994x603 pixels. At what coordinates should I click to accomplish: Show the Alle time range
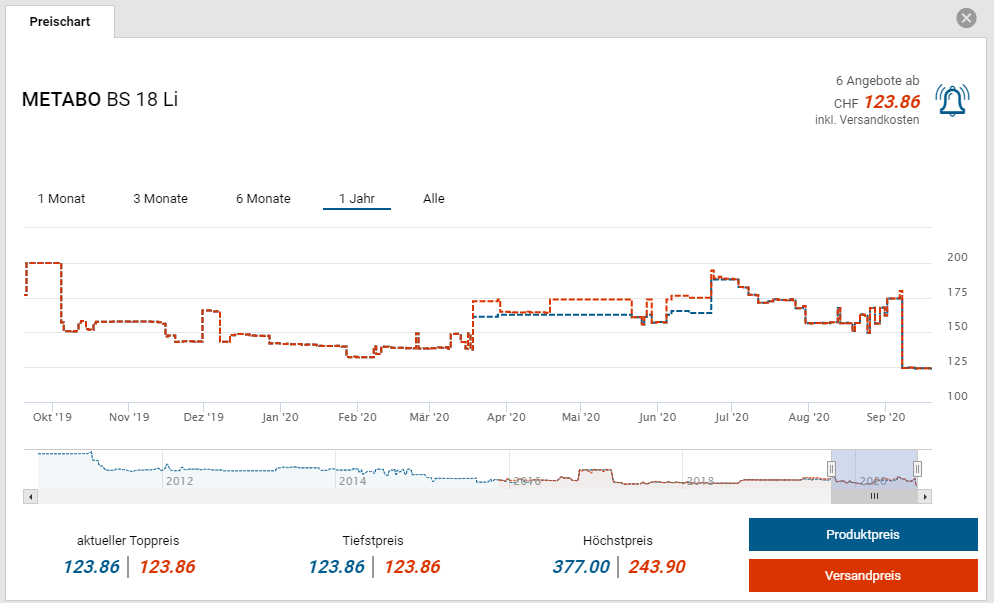[x=433, y=199]
